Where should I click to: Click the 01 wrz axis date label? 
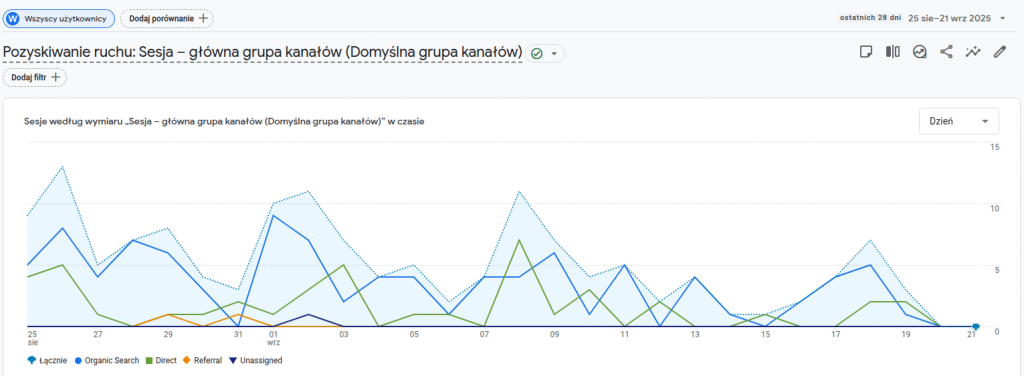[x=274, y=337]
